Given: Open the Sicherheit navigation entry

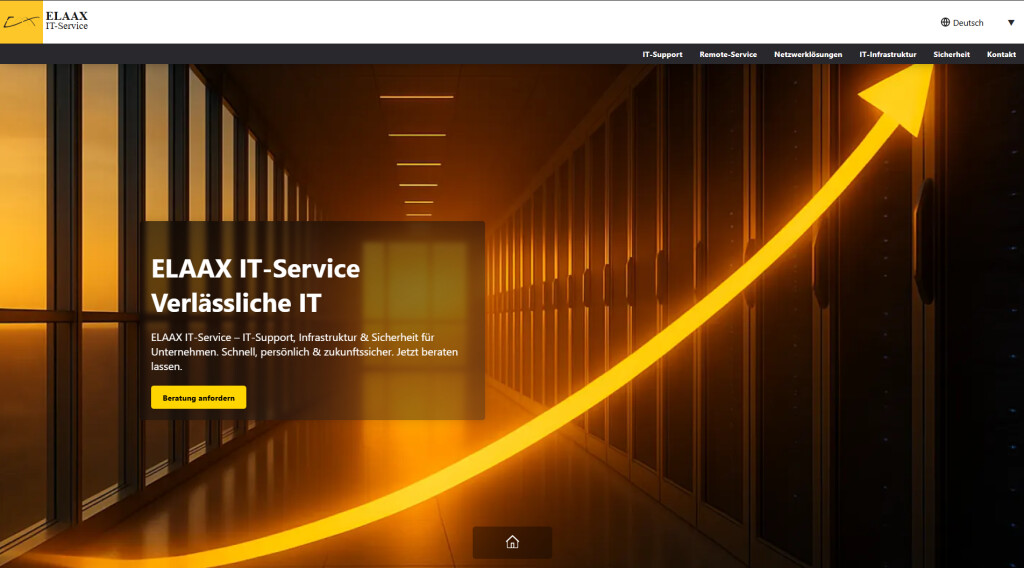Looking at the screenshot, I should (951, 54).
